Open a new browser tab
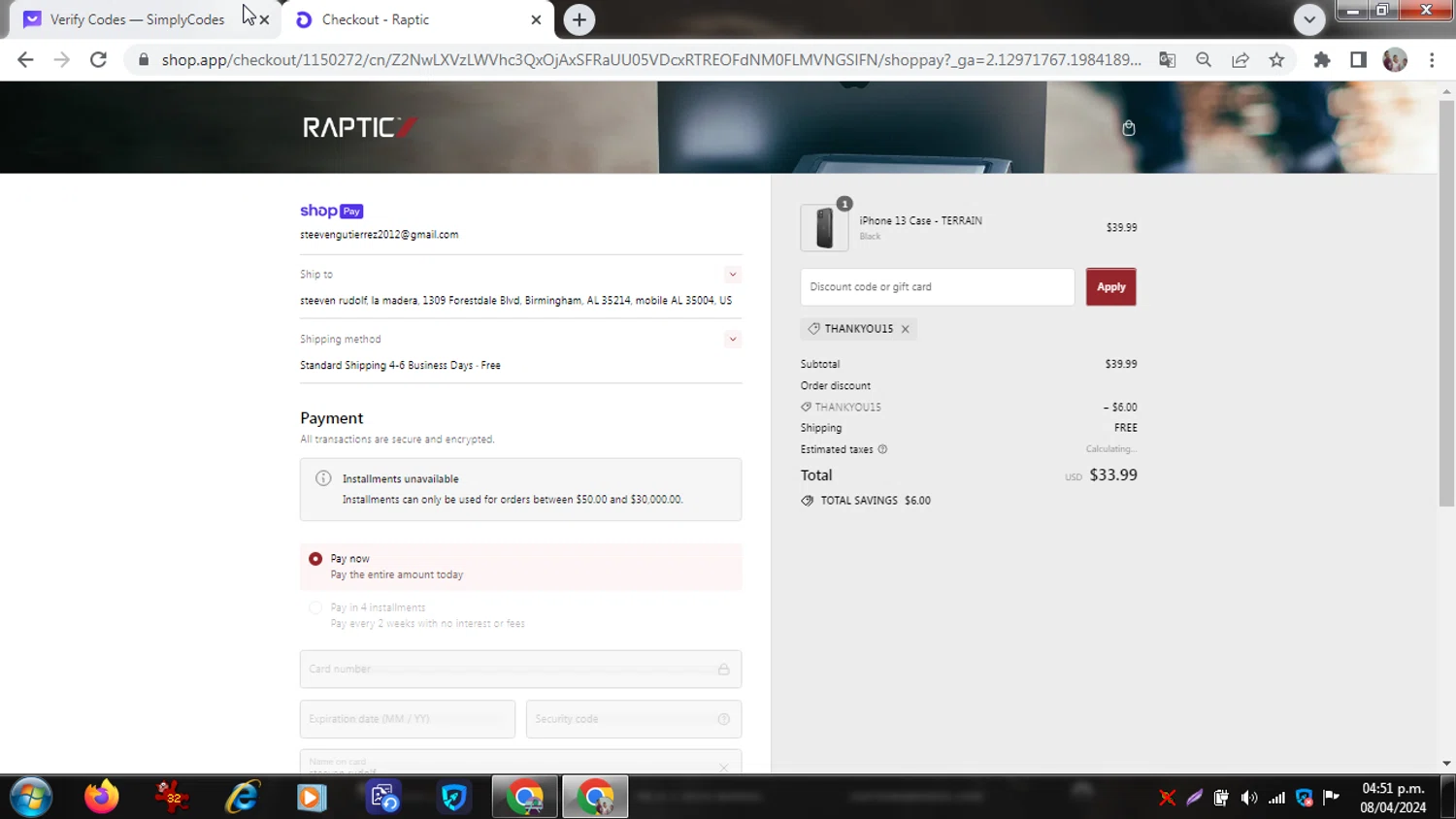1456x819 pixels. [x=579, y=19]
